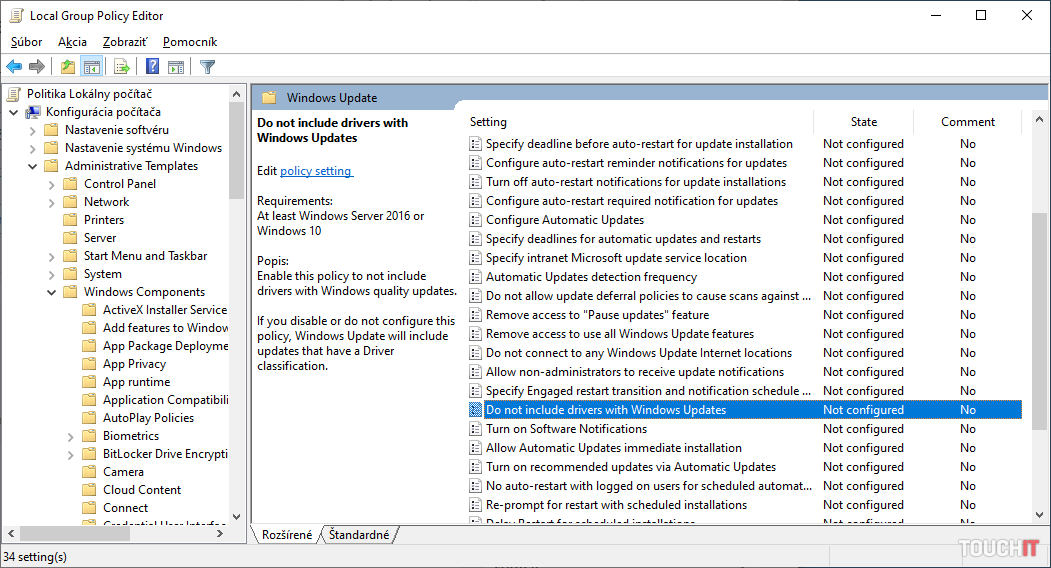Select the Configure Automatic Updates setting
This screenshot has width=1051, height=568.
coord(564,220)
